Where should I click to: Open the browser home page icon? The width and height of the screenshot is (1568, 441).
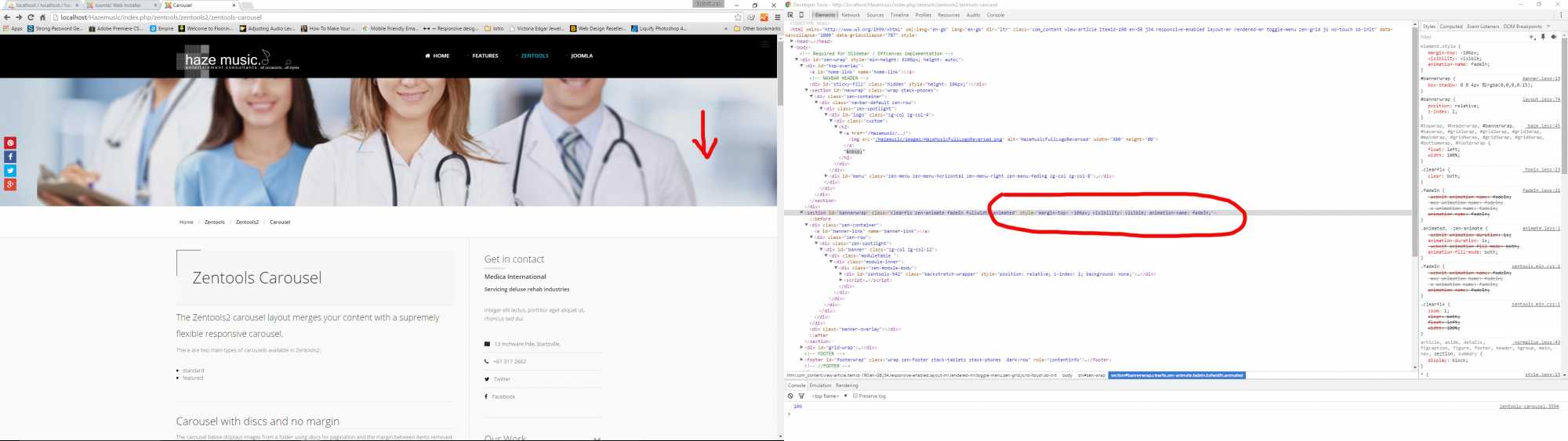(x=43, y=17)
